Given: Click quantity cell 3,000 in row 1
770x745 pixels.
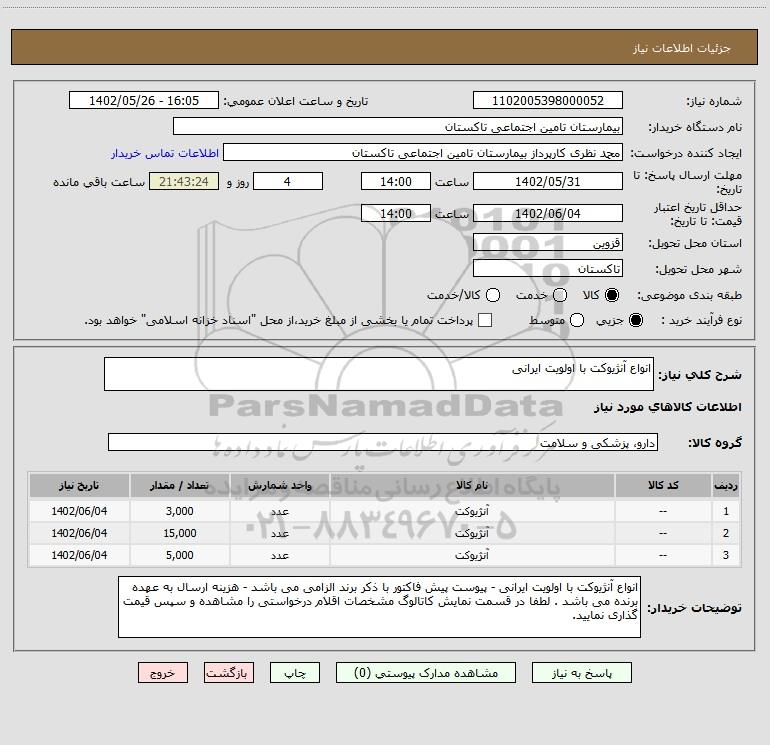Looking at the screenshot, I should (180, 511).
